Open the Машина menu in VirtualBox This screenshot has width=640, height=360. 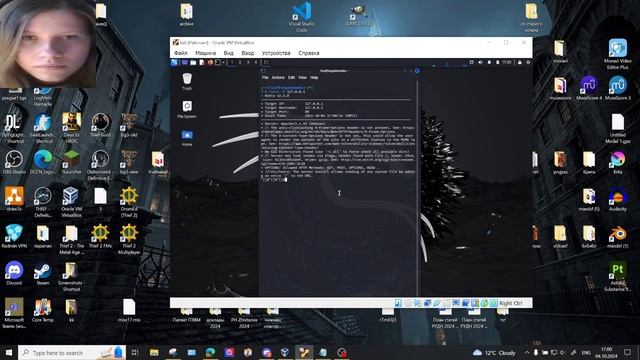click(205, 53)
